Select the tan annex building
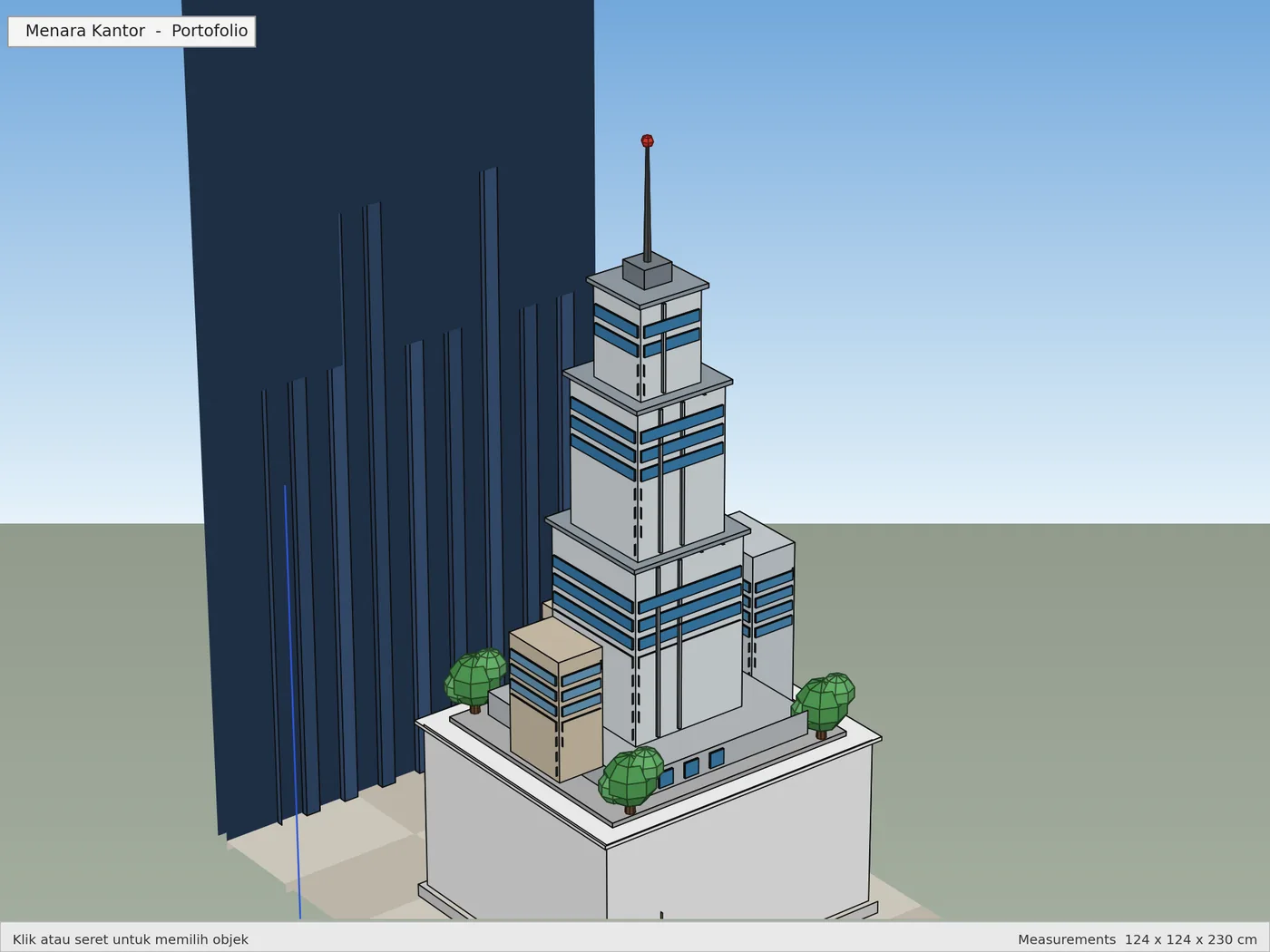This screenshot has height=952, width=1270. pyautogui.click(x=555, y=700)
